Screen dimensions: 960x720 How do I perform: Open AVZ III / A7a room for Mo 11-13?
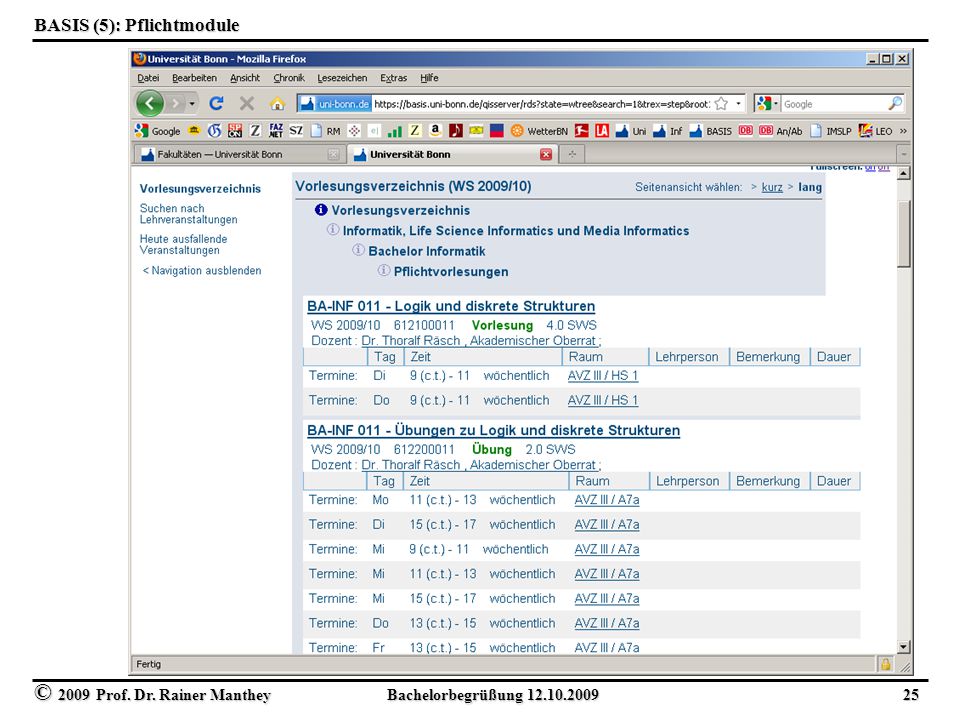pyautogui.click(x=607, y=500)
